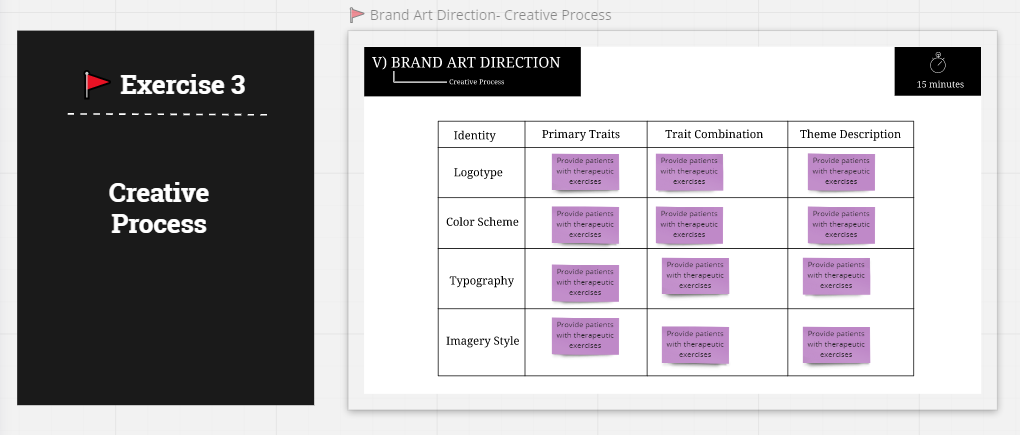The image size is (1020, 435).
Task: Click the Primary Traits column header
Action: [x=581, y=134]
